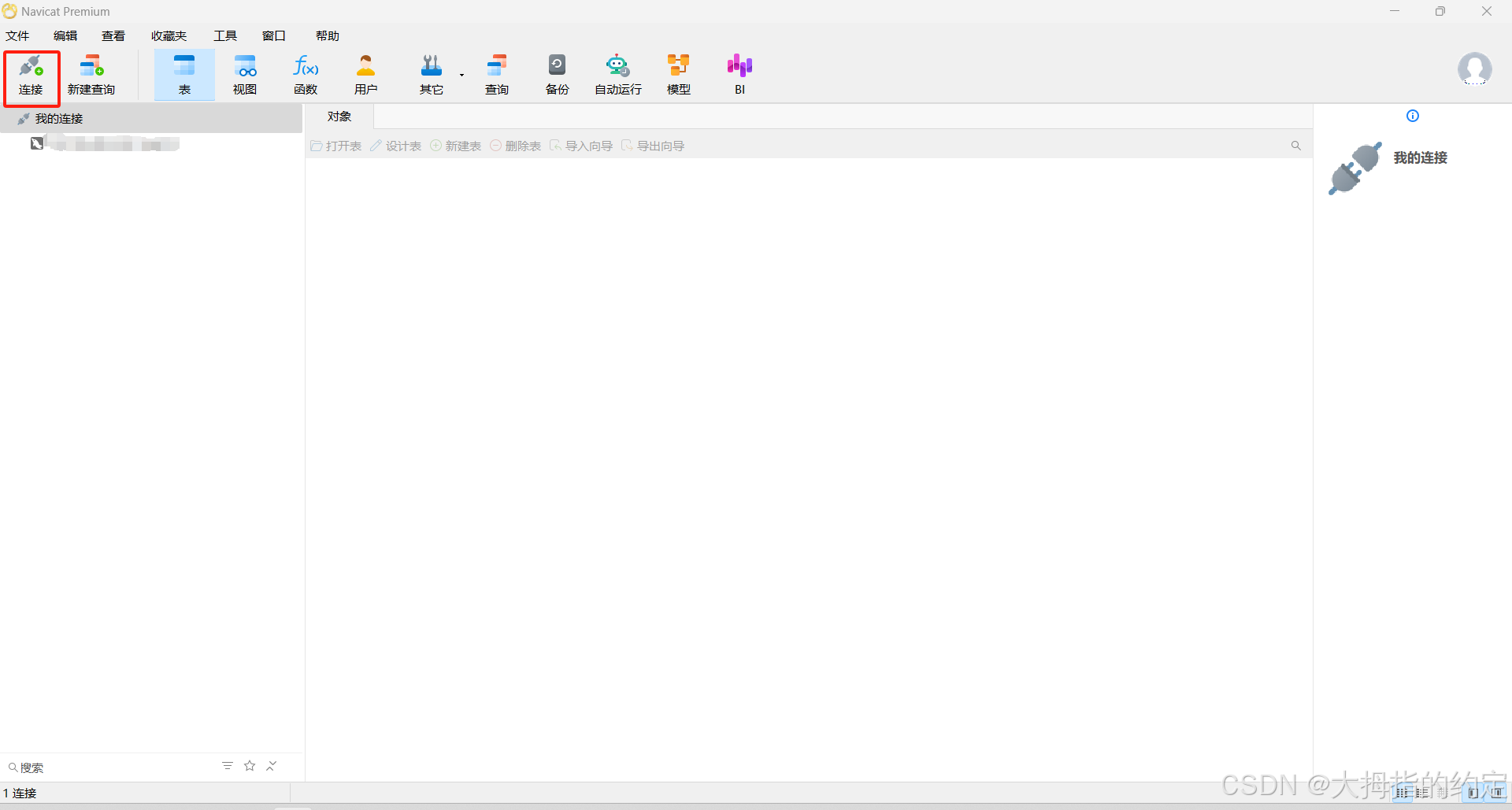Viewport: 1512px width, 810px height.
Task: Click the 搜索 search field in sidebar
Action: 110,767
